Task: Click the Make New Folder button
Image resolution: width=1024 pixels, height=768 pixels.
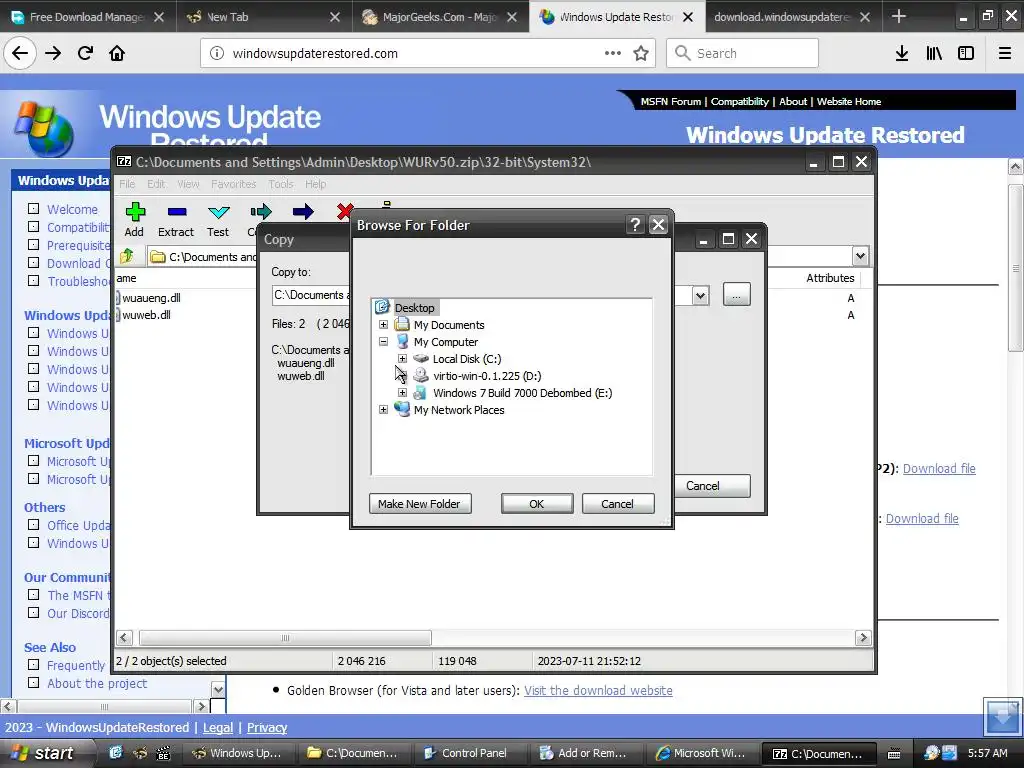Action: tap(419, 504)
